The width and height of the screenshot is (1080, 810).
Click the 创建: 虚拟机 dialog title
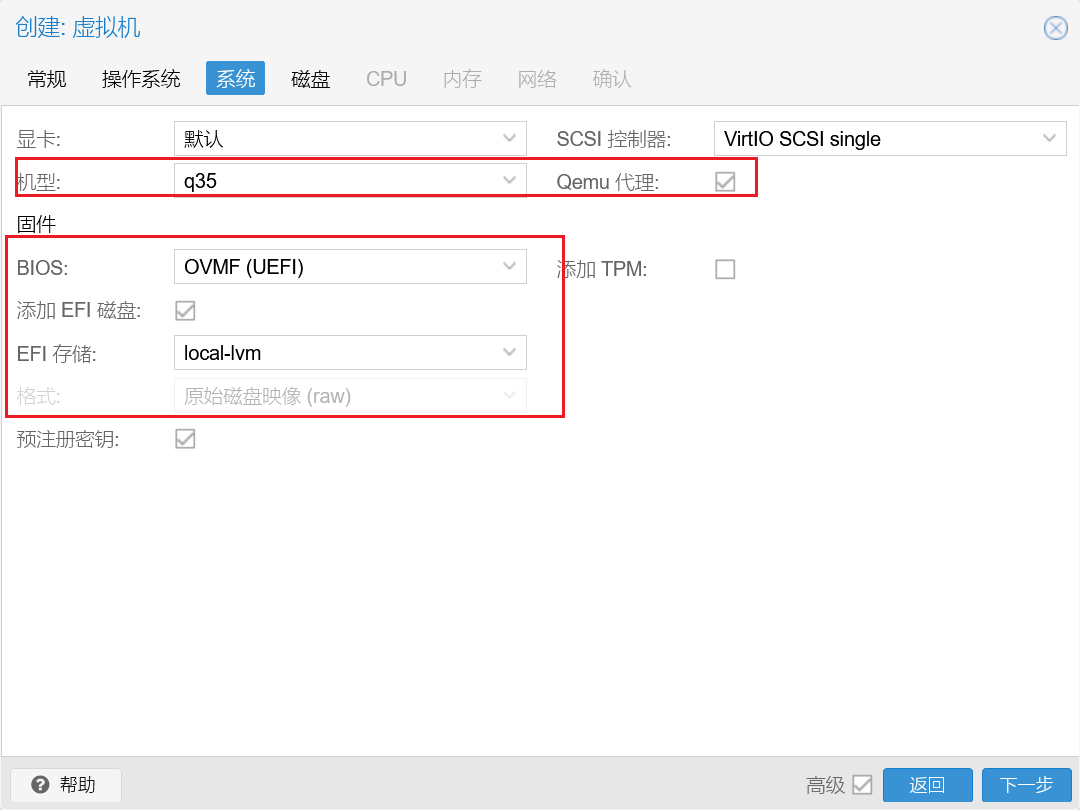(78, 28)
